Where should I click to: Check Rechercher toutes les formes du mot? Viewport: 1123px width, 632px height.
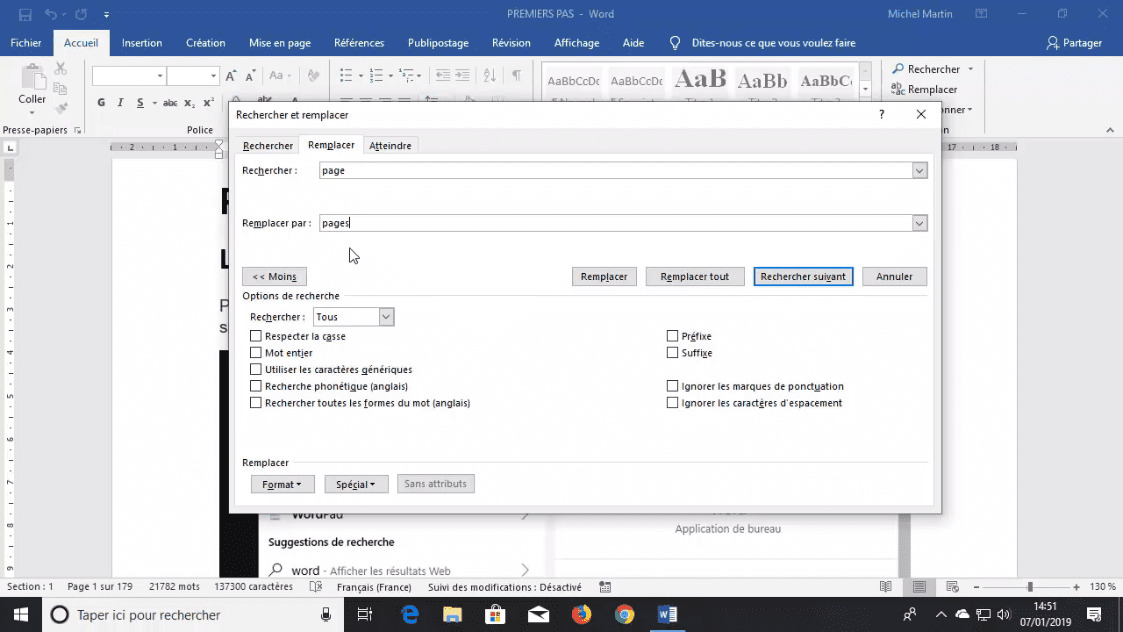tap(256, 403)
